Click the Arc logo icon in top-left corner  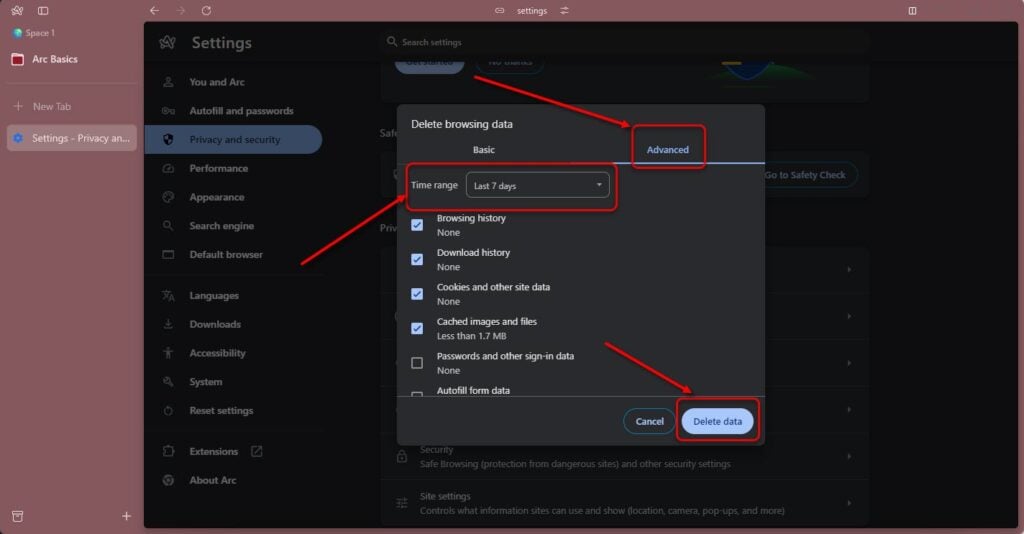tap(17, 10)
